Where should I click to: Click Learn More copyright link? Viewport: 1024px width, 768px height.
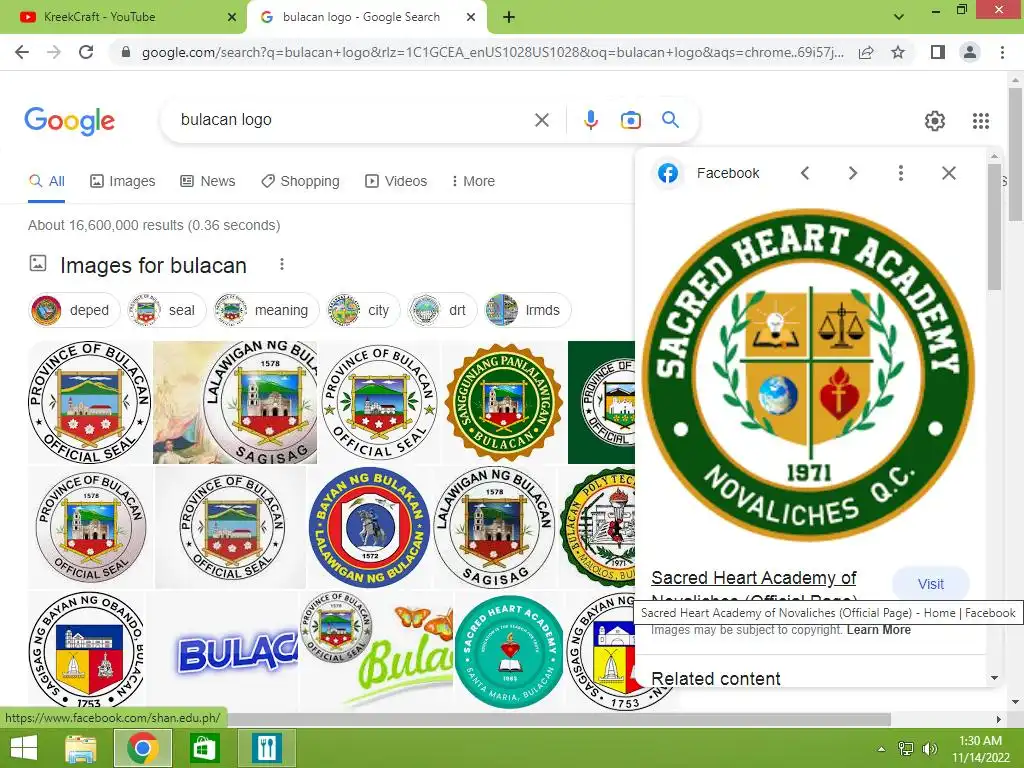[x=878, y=630]
